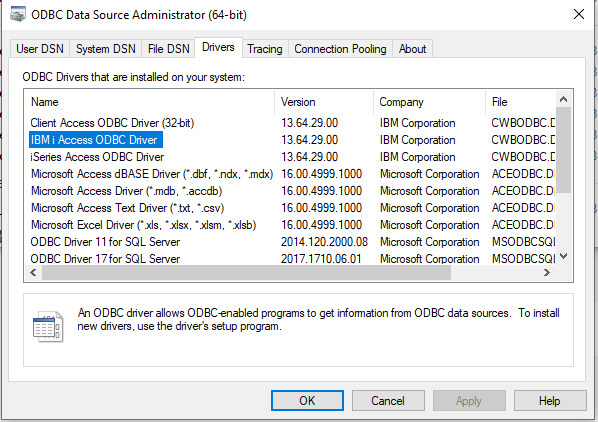This screenshot has height=422, width=598.
Task: Click the File column header
Action: click(520, 102)
